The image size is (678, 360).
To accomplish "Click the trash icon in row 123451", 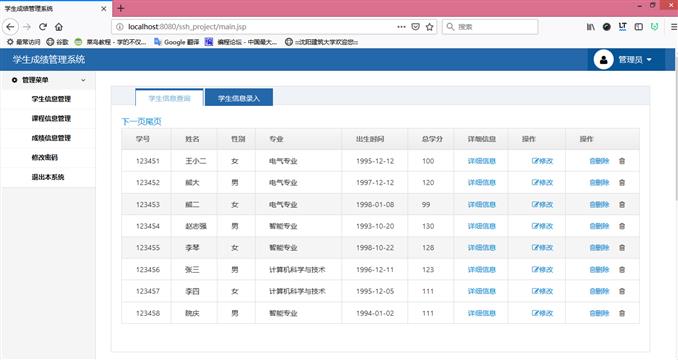I will 622,161.
